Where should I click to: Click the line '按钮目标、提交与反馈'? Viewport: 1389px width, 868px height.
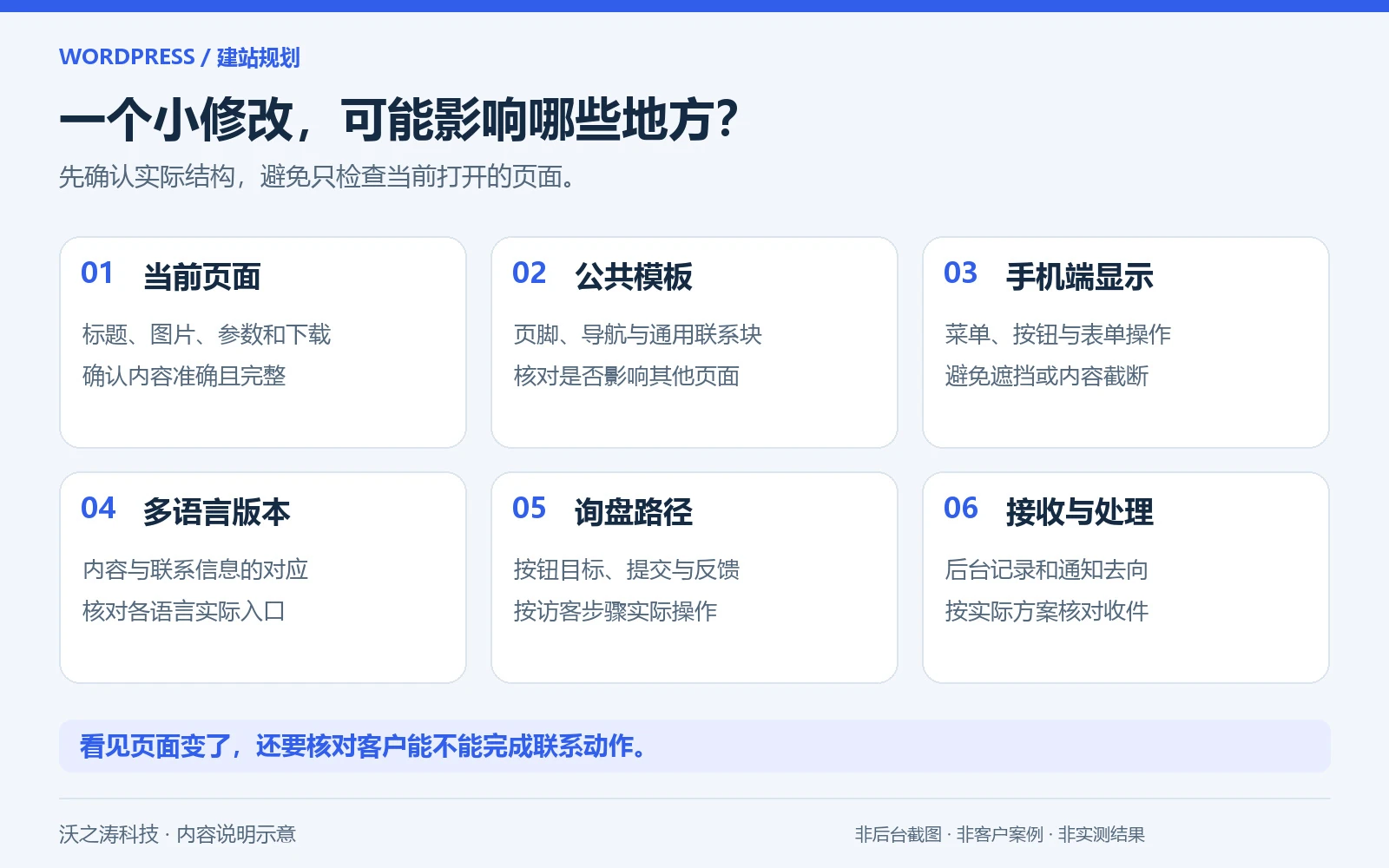coord(627,569)
